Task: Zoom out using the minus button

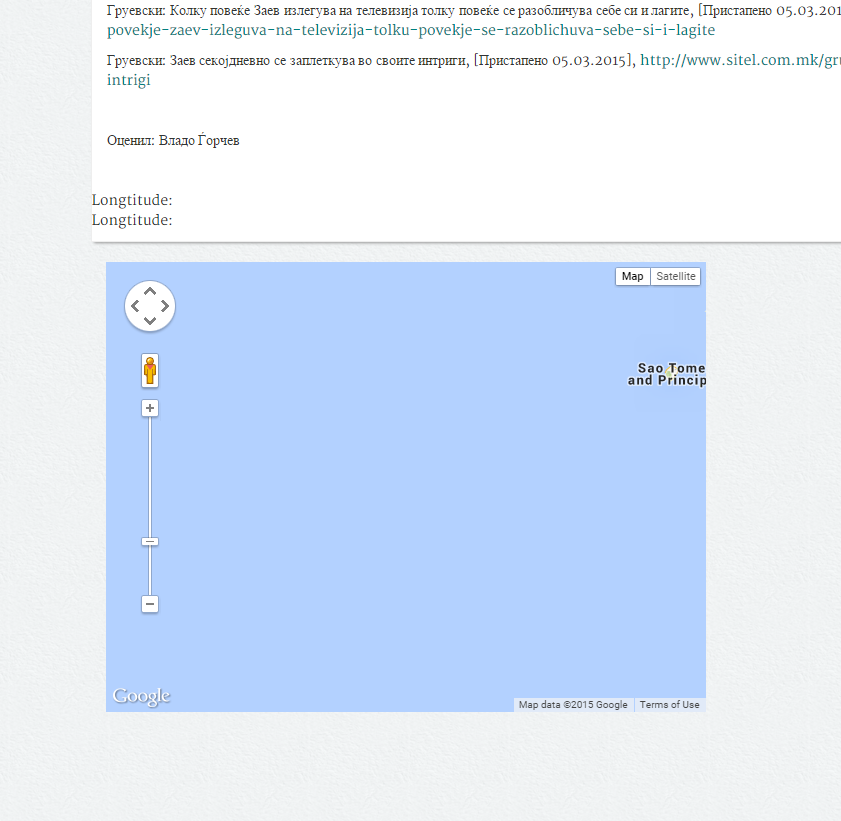Action: point(150,604)
